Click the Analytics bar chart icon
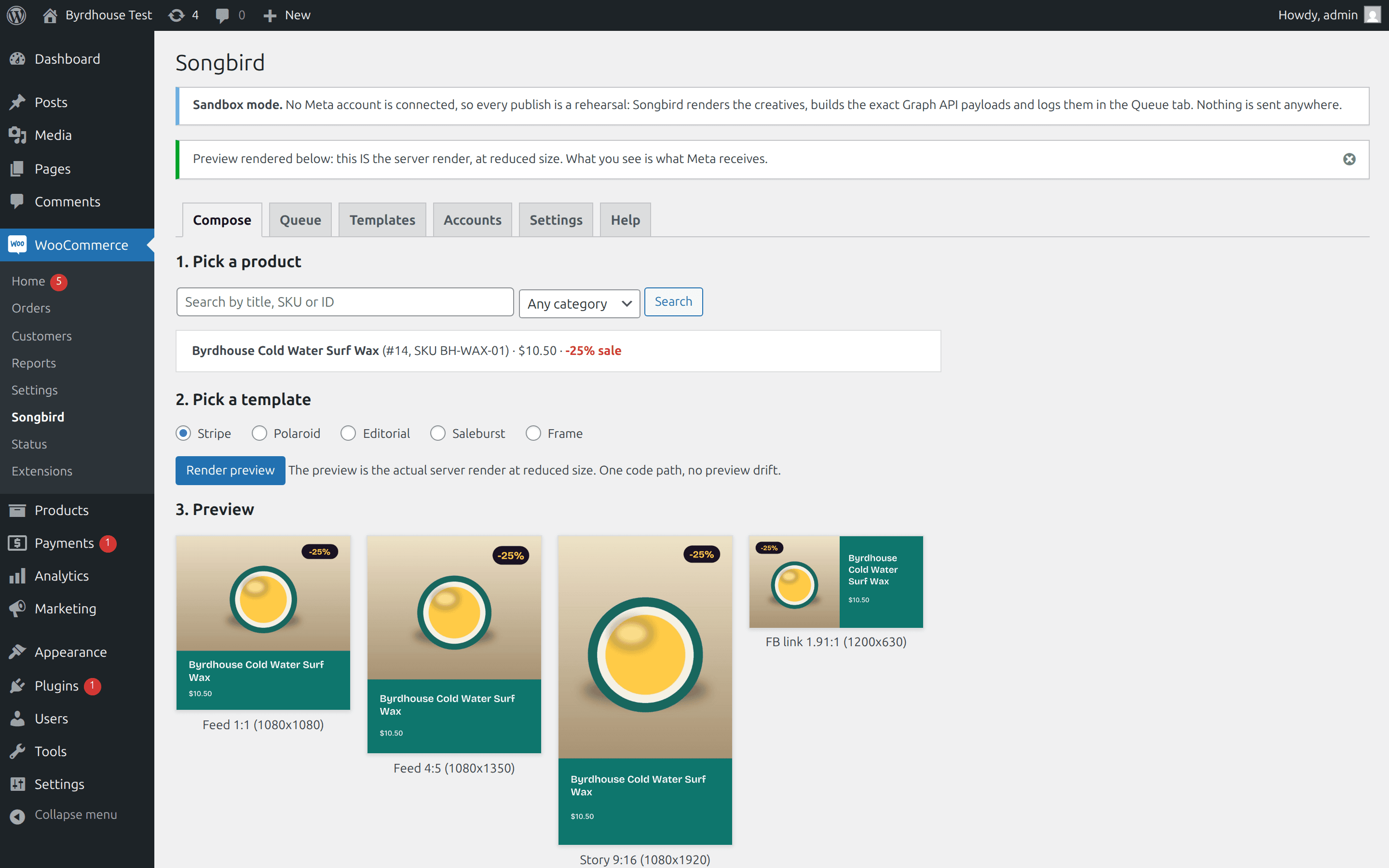The height and width of the screenshot is (868, 1389). (x=17, y=576)
